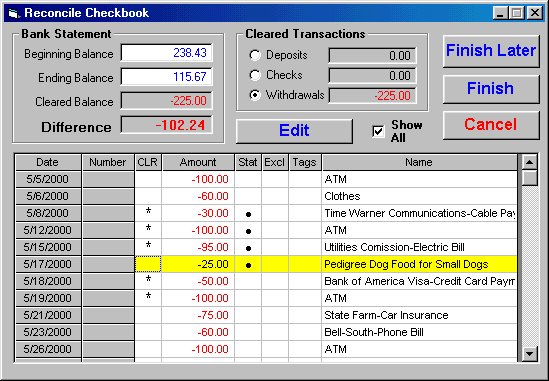Select the Checks radio button

click(x=255, y=75)
